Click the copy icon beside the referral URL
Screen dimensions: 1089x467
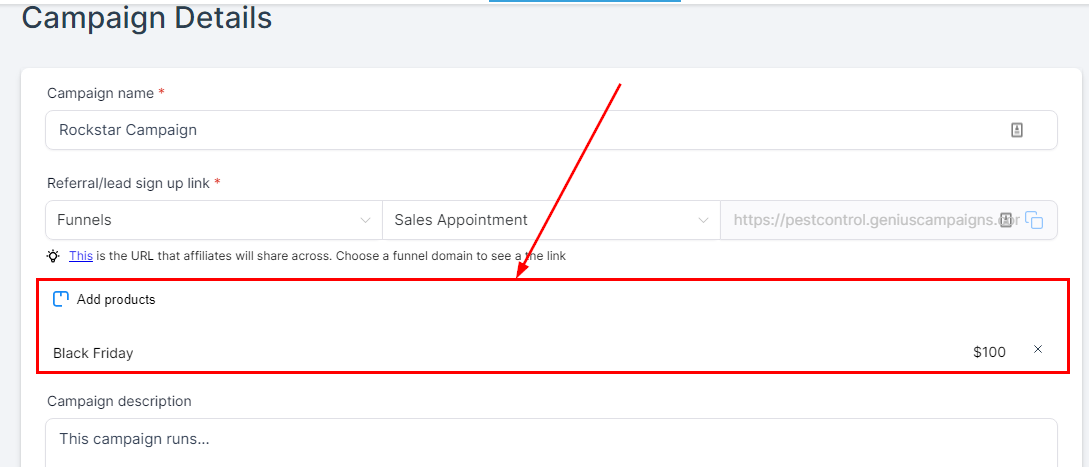pyautogui.click(x=1035, y=221)
